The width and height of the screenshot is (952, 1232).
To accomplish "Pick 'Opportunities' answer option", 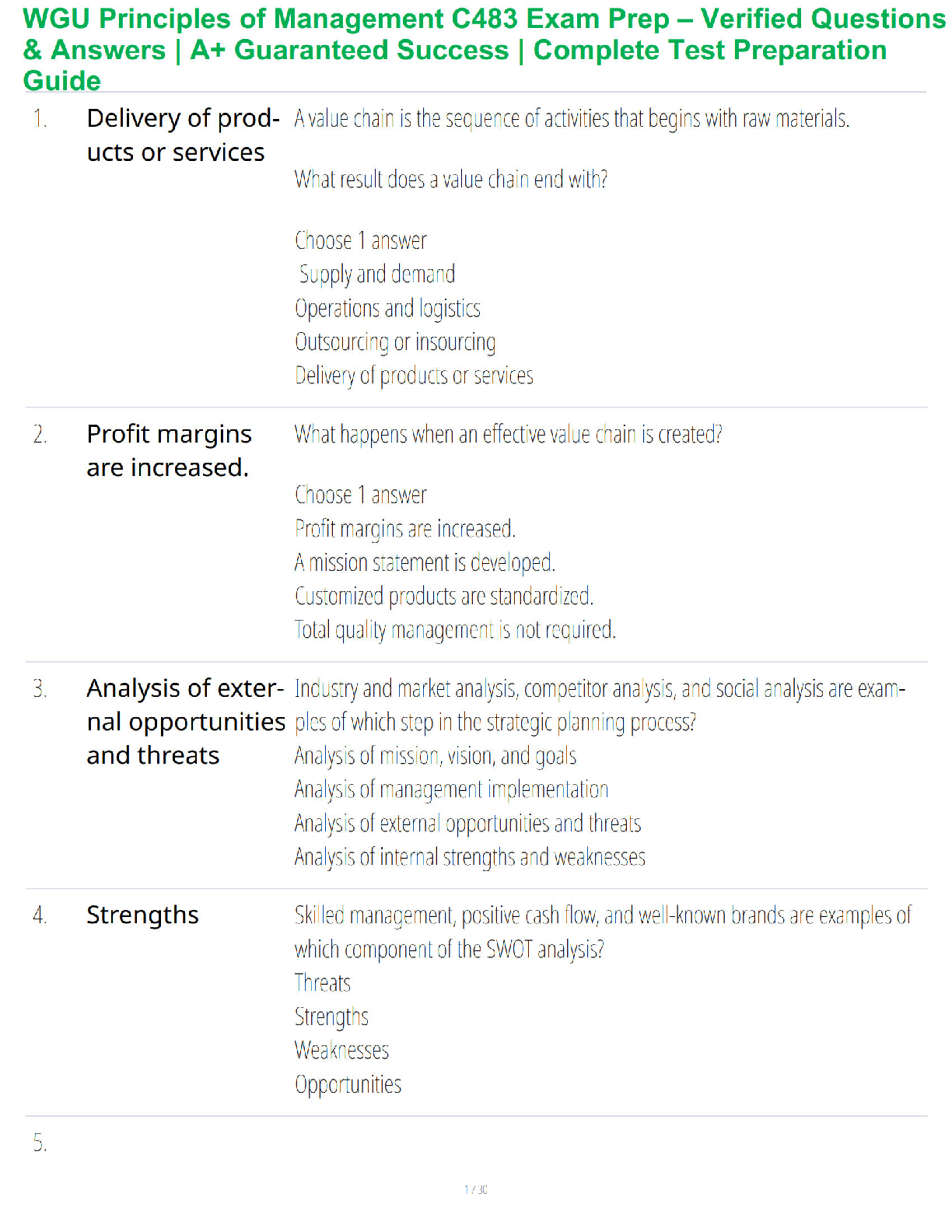I will pyautogui.click(x=348, y=1085).
